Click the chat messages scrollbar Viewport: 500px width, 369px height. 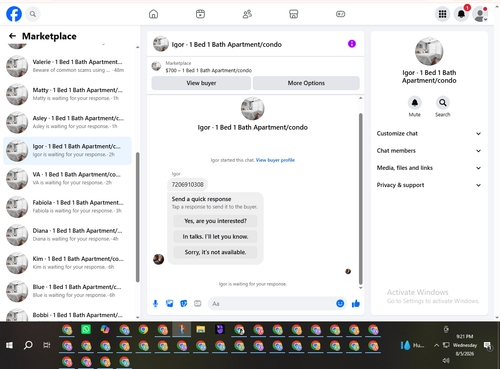[360, 198]
